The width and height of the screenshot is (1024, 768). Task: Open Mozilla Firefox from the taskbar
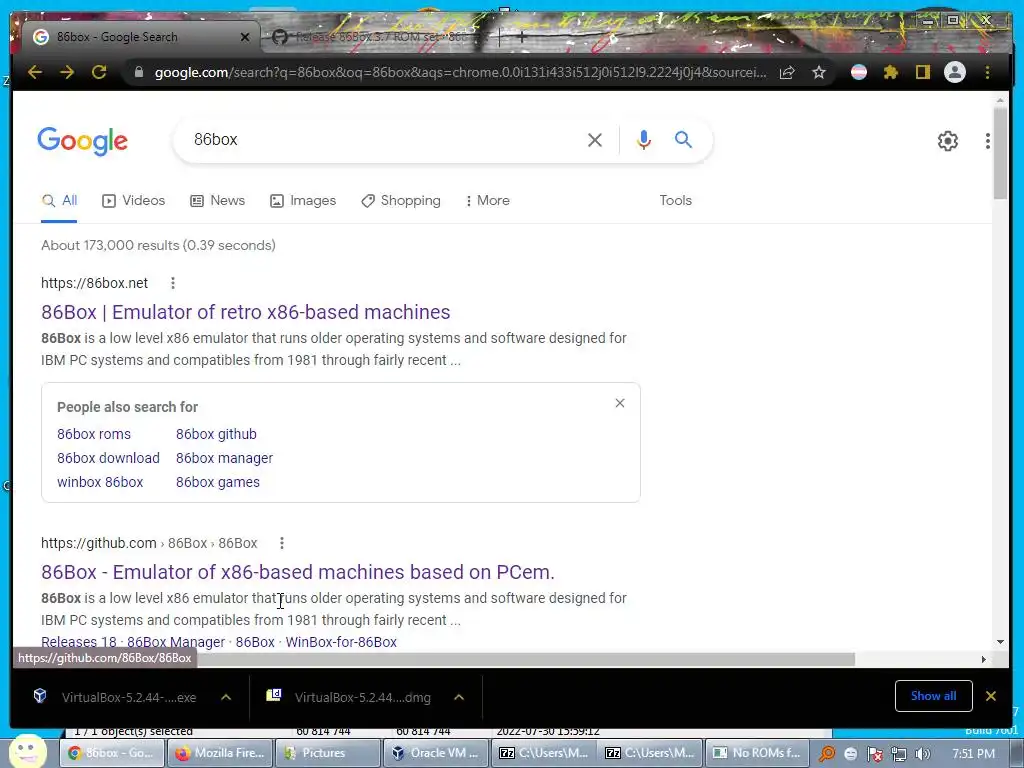point(221,753)
